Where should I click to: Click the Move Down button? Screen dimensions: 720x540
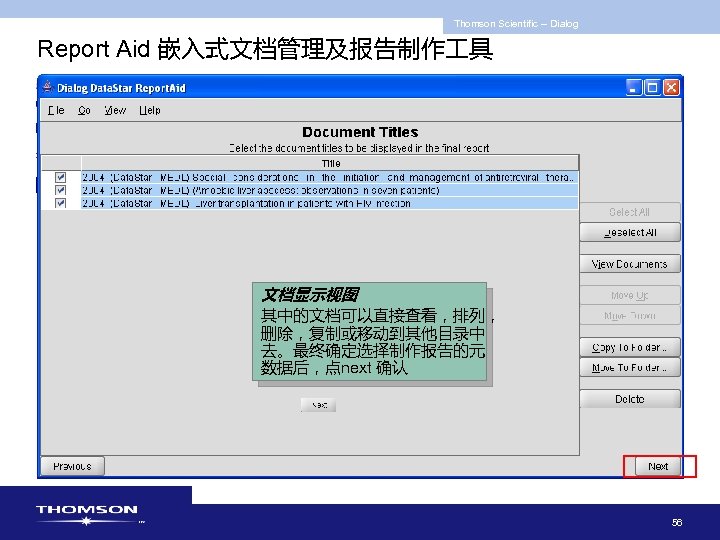pyautogui.click(x=630, y=315)
